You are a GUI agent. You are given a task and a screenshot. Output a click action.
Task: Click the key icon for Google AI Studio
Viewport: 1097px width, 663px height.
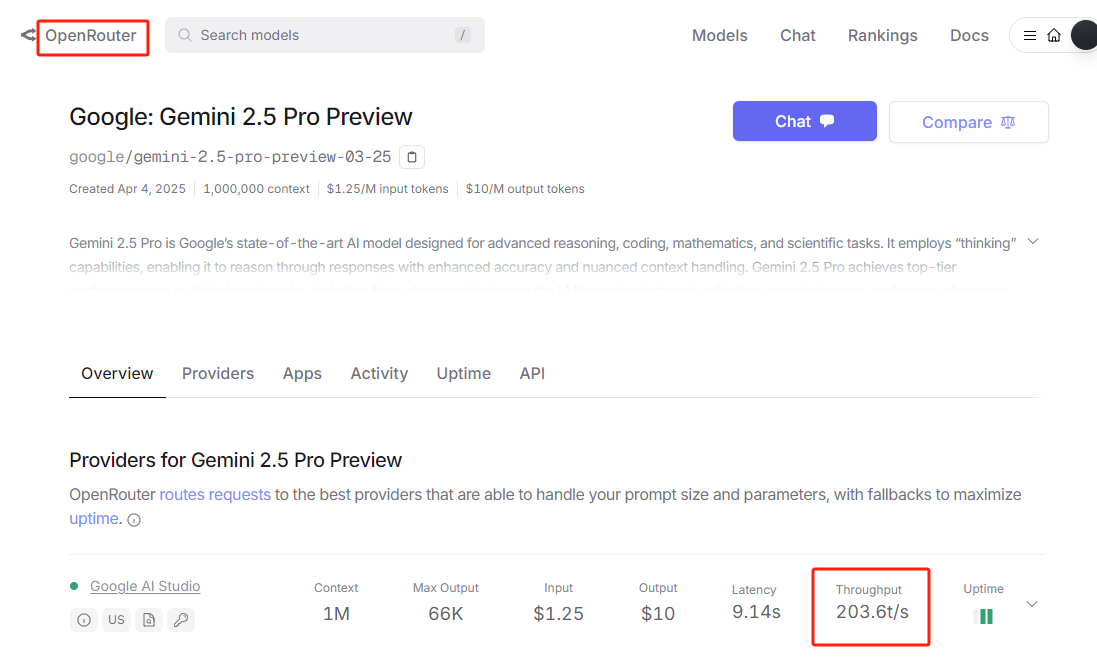click(x=181, y=620)
